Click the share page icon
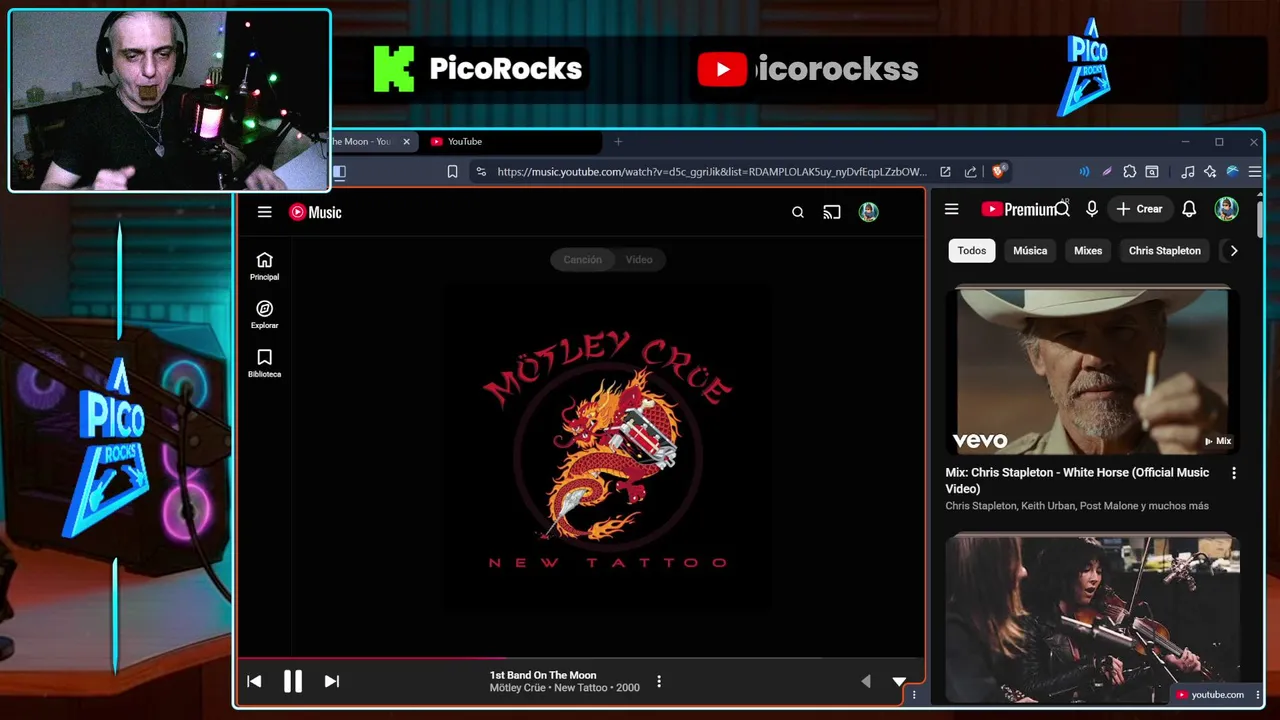This screenshot has height=720, width=1280. click(970, 172)
